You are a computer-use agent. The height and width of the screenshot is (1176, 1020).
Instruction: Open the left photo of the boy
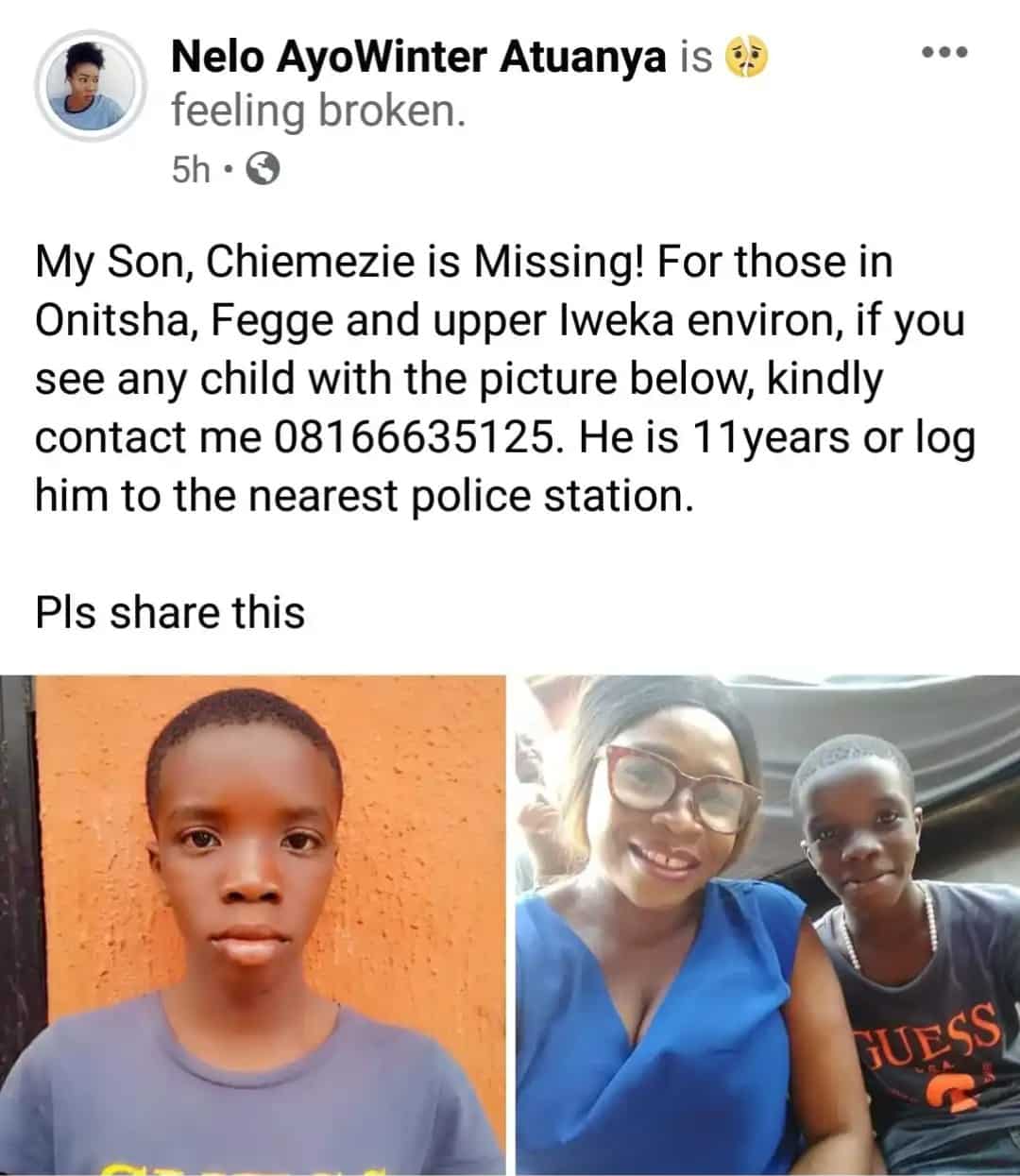click(253, 926)
